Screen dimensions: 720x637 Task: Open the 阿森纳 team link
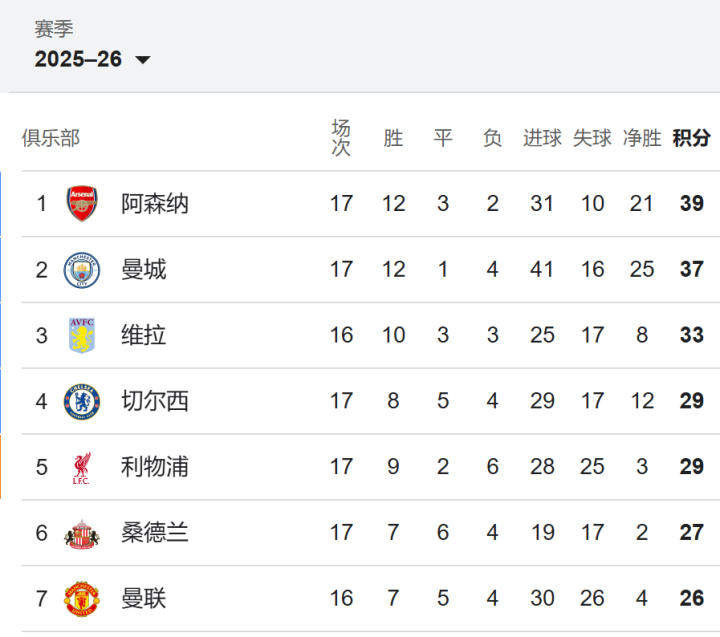[155, 204]
